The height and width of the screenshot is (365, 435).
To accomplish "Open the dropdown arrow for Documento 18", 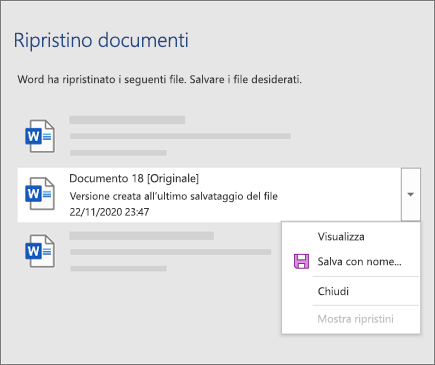I will (411, 194).
